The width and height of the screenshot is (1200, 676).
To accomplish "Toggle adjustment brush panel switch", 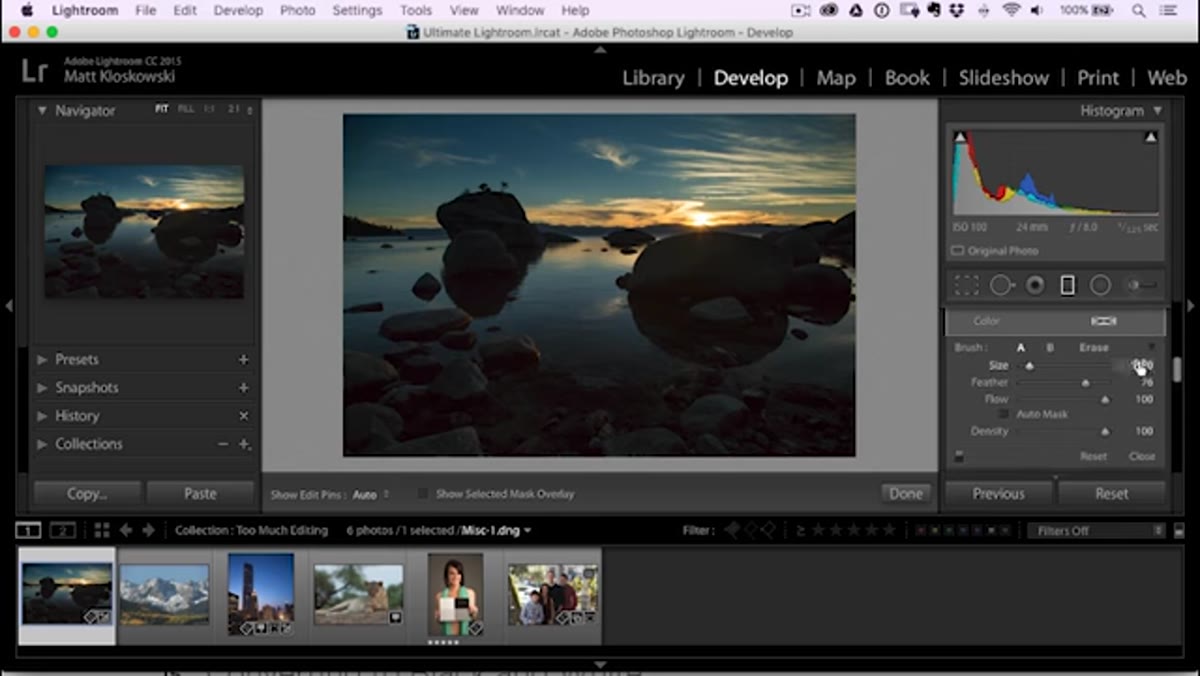I will (959, 456).
